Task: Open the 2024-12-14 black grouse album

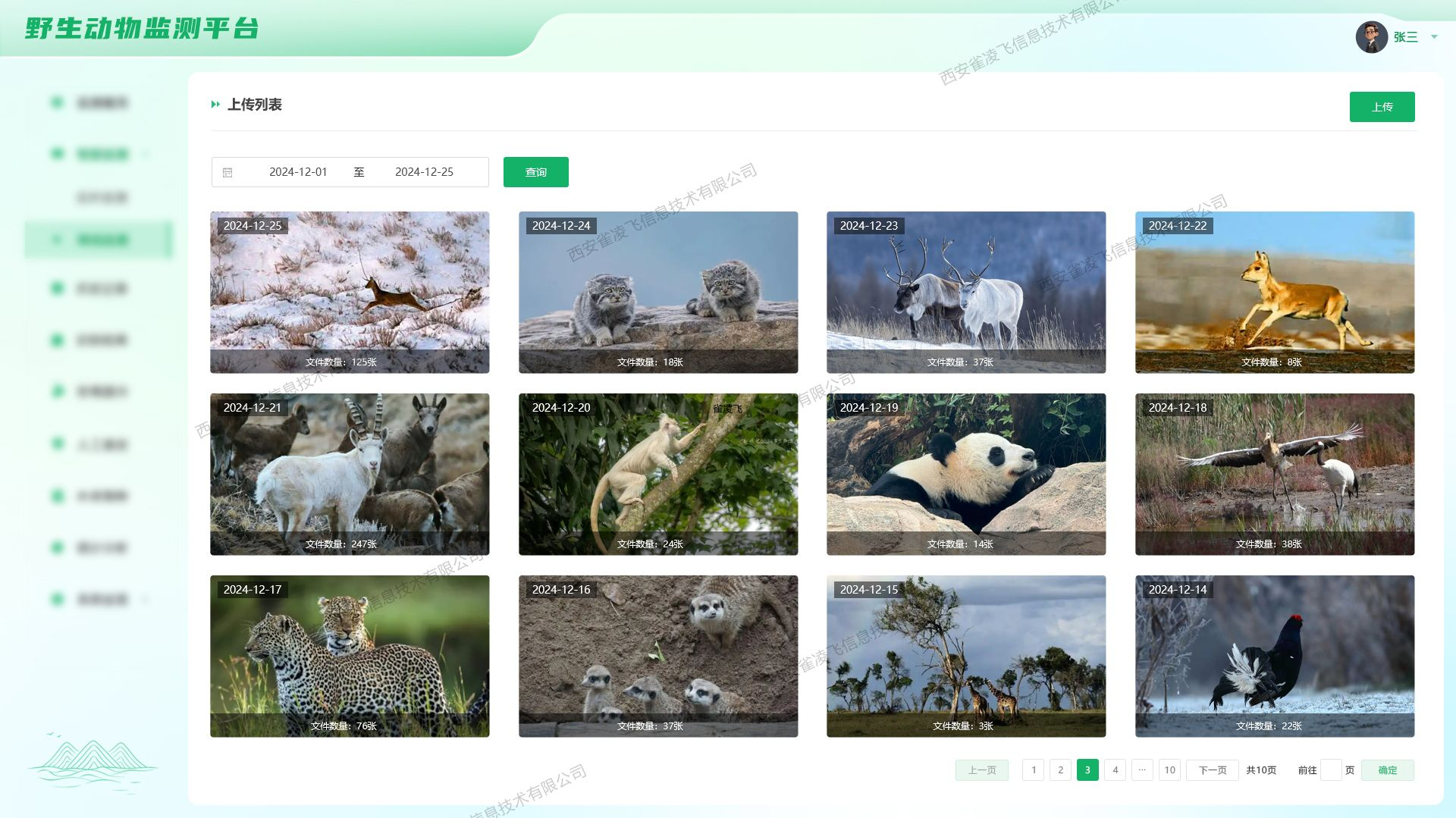Action: (1274, 656)
